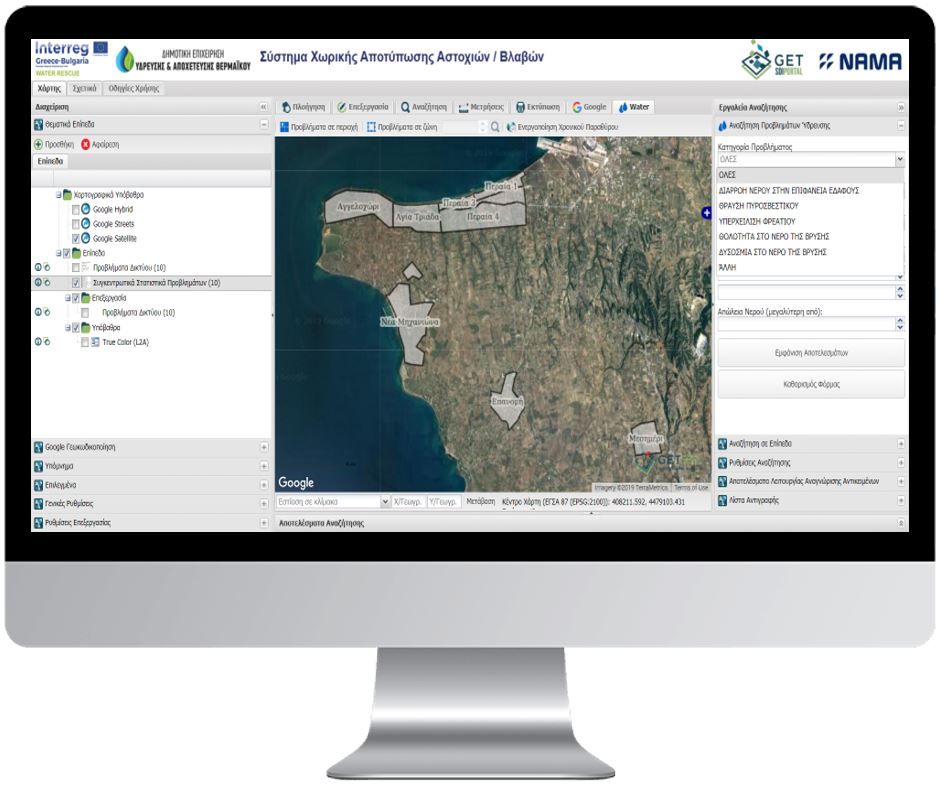The width and height of the screenshot is (946, 785).
Task: Enable the Google Hybrid basemap checkbox
Action: tap(76, 209)
